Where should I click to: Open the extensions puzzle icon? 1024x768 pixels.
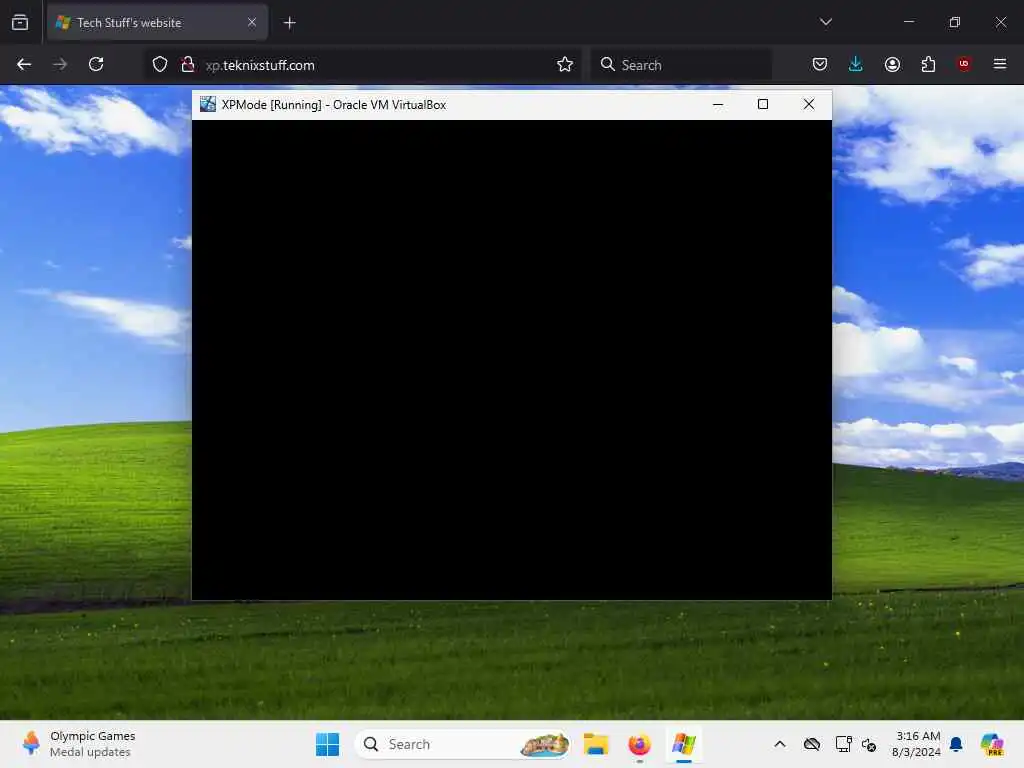928,64
